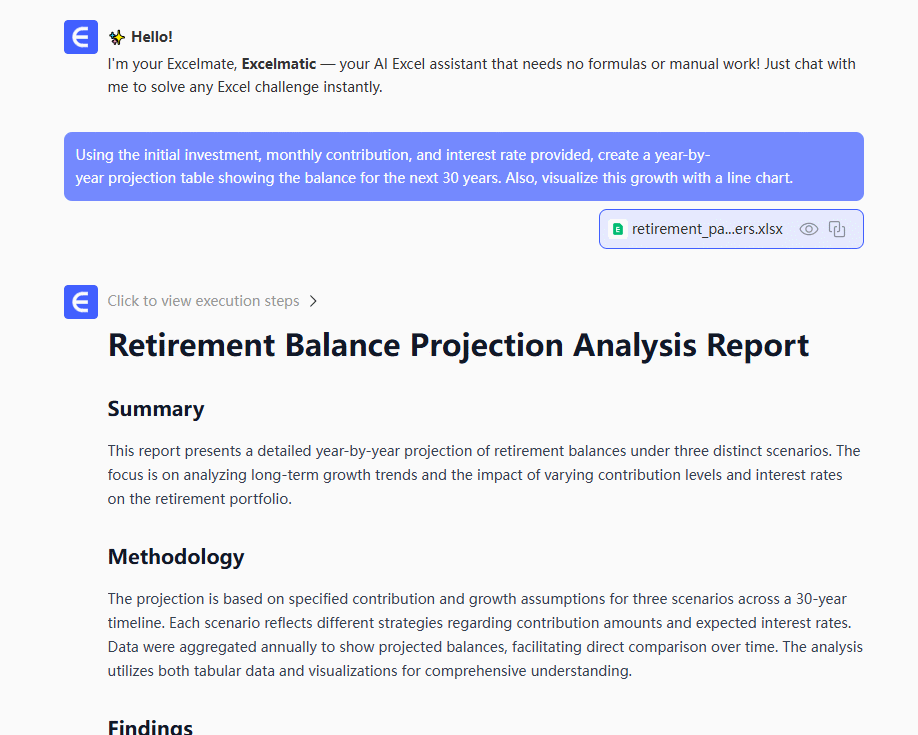Viewport: 918px width, 735px height.
Task: Click the Summary section heading
Action: click(x=156, y=408)
